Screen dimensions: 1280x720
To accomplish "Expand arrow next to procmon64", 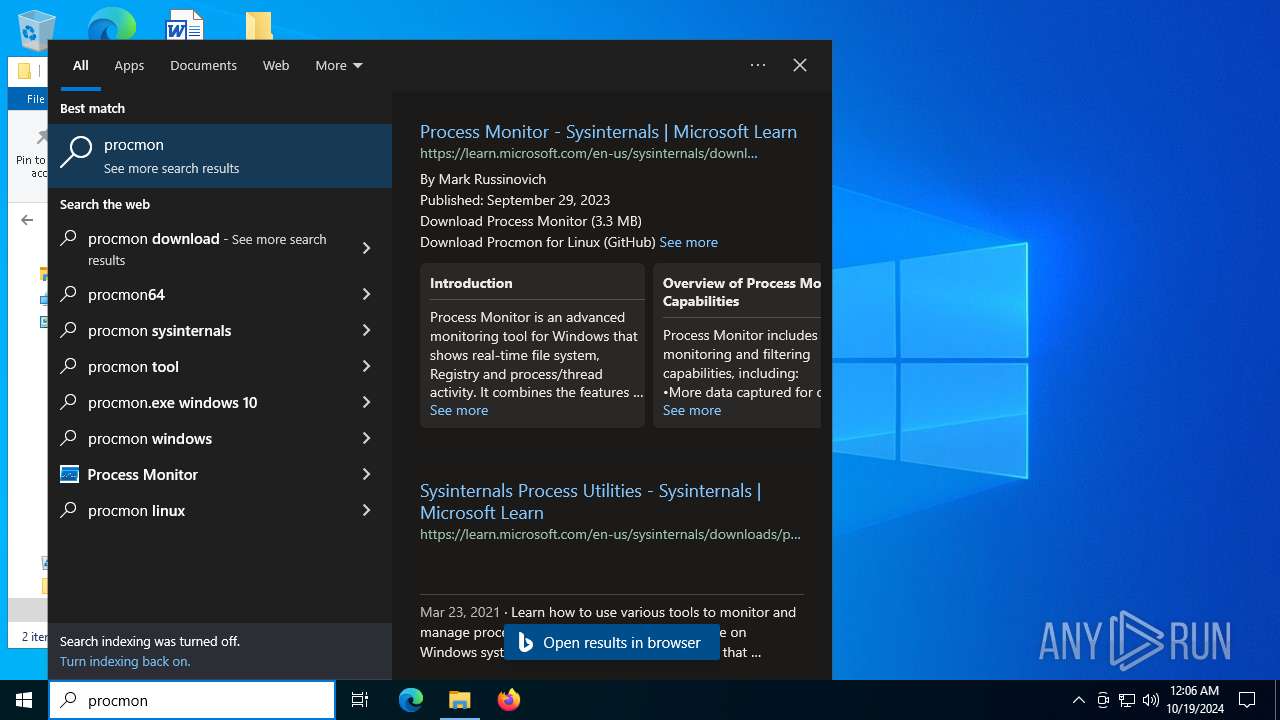I will pyautogui.click(x=367, y=294).
